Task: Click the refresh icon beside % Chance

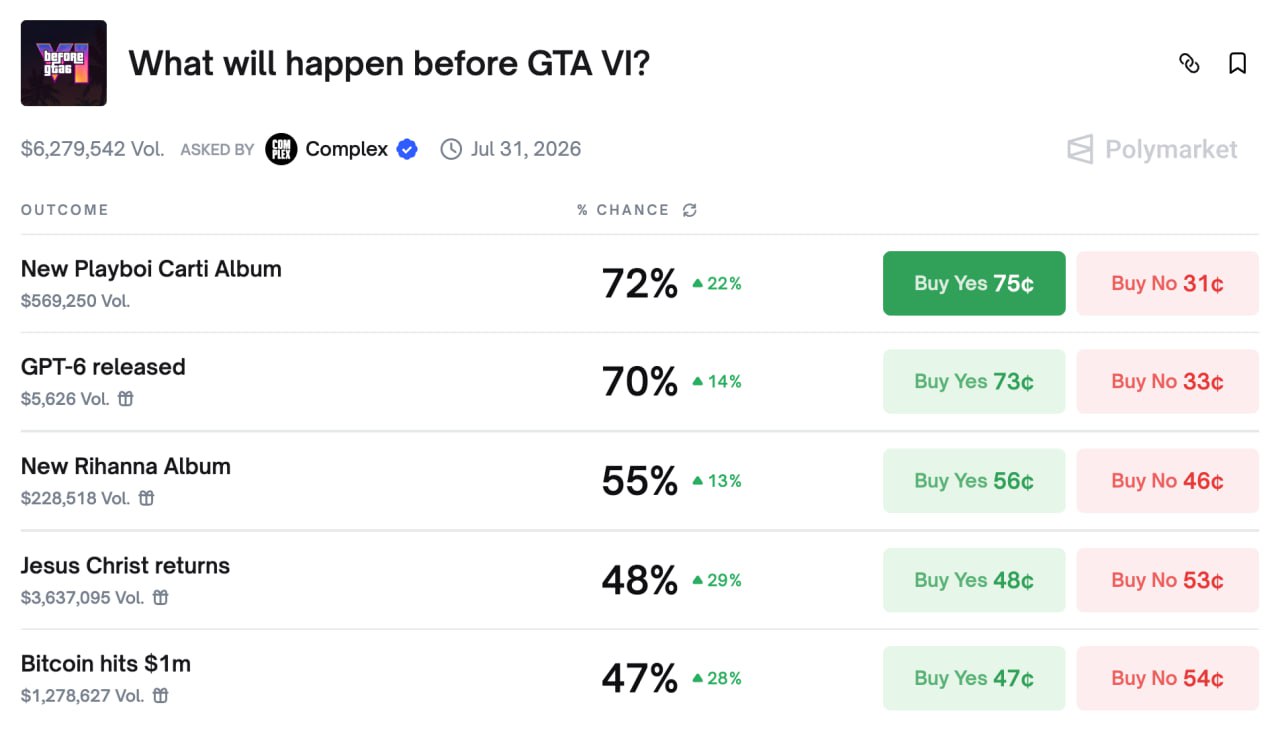Action: 689,210
